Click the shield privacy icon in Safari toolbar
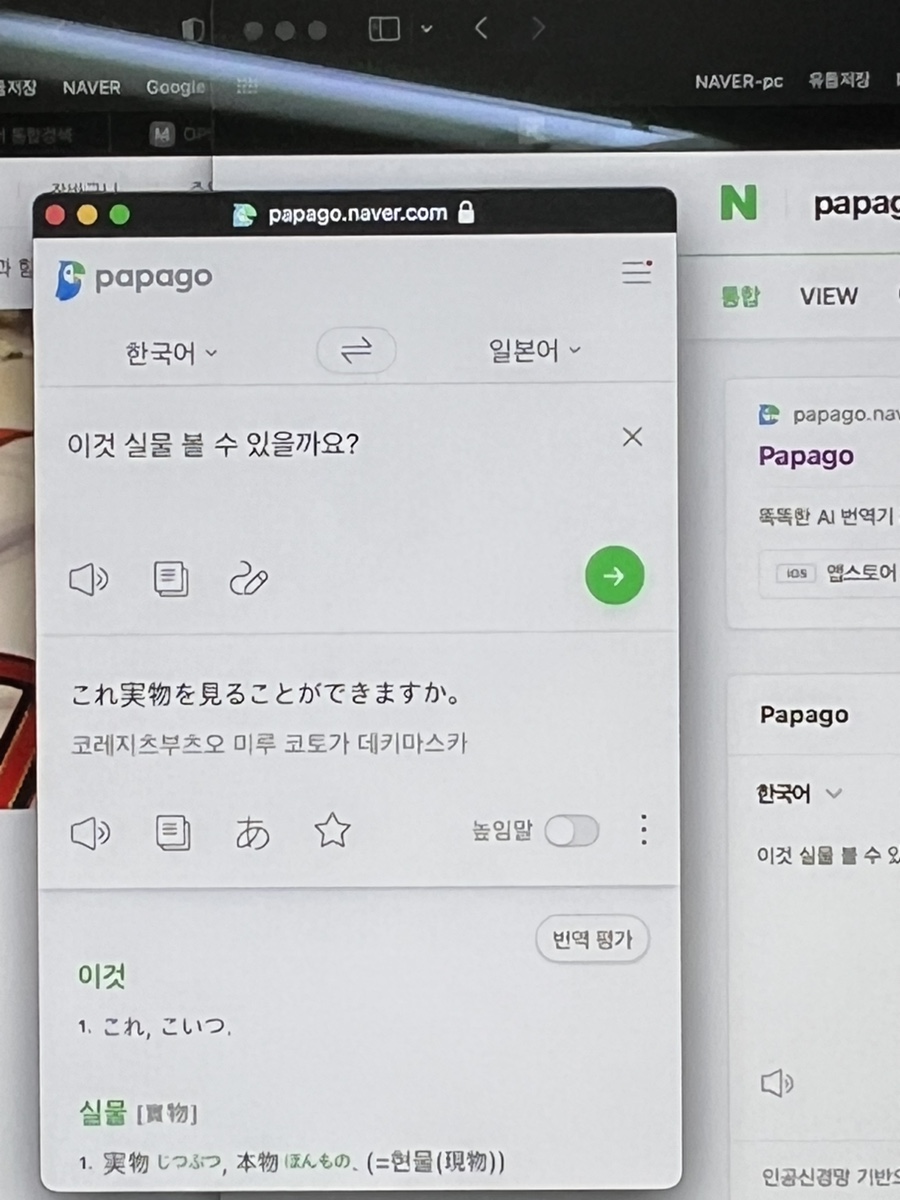Screen dimensions: 900x1200 193,30
